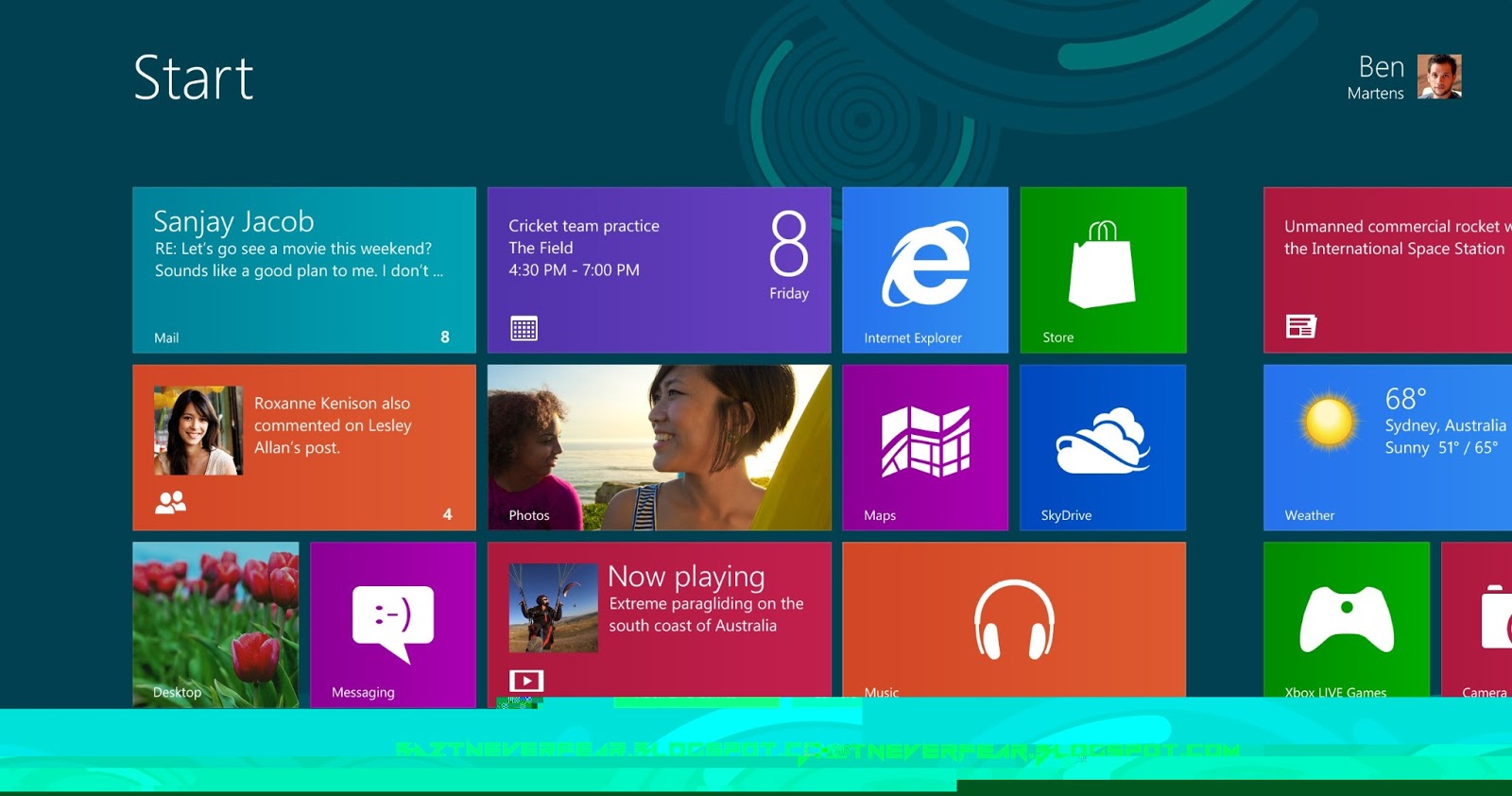Open Unmanned commercial rocket news headline
The height and width of the screenshot is (796, 1512).
point(1397,237)
